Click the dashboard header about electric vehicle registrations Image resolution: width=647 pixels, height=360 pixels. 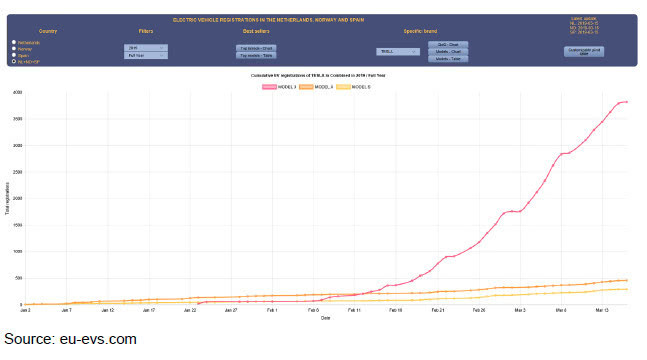(x=268, y=20)
